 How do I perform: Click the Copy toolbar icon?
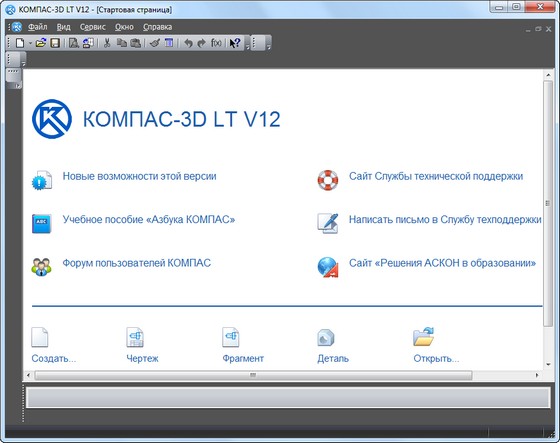122,43
